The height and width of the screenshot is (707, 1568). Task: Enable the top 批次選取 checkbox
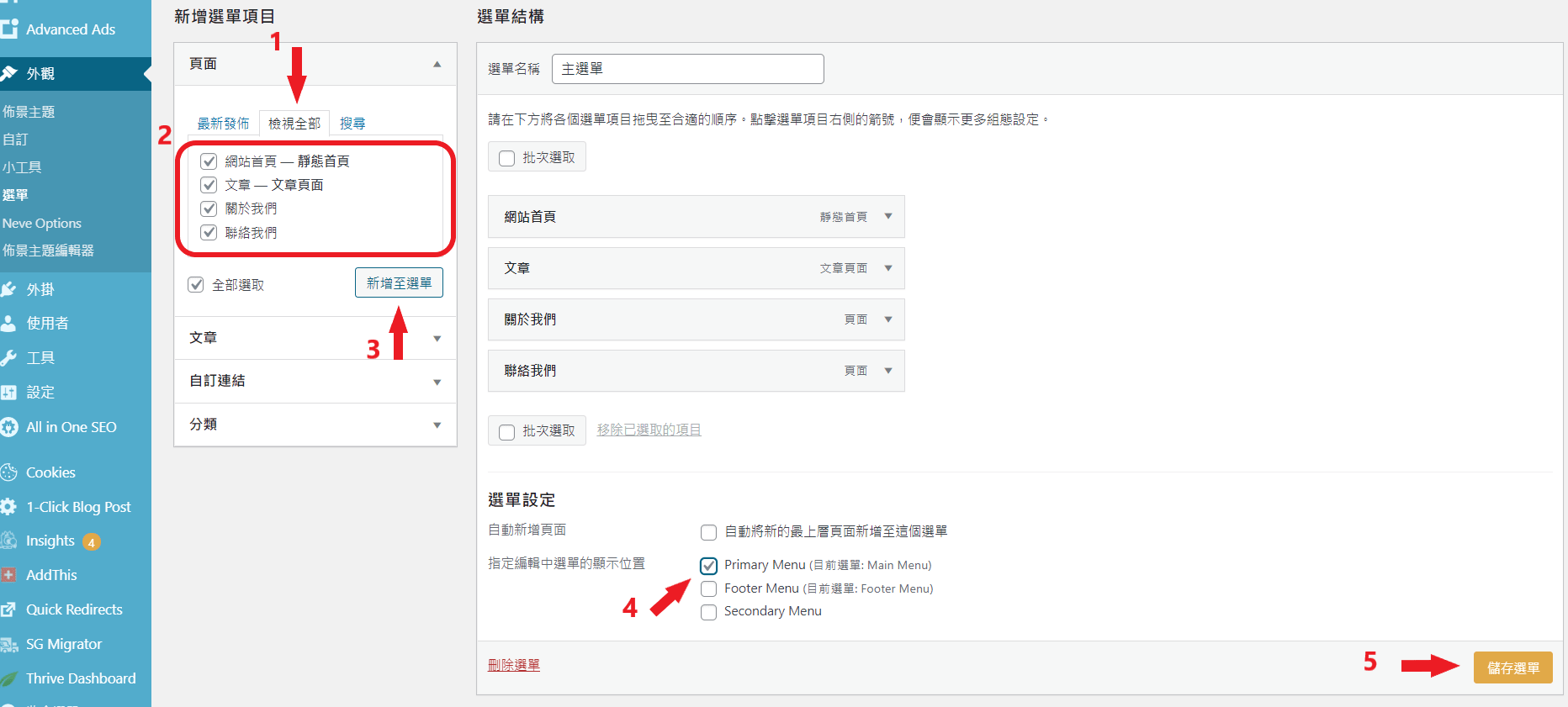tap(506, 158)
